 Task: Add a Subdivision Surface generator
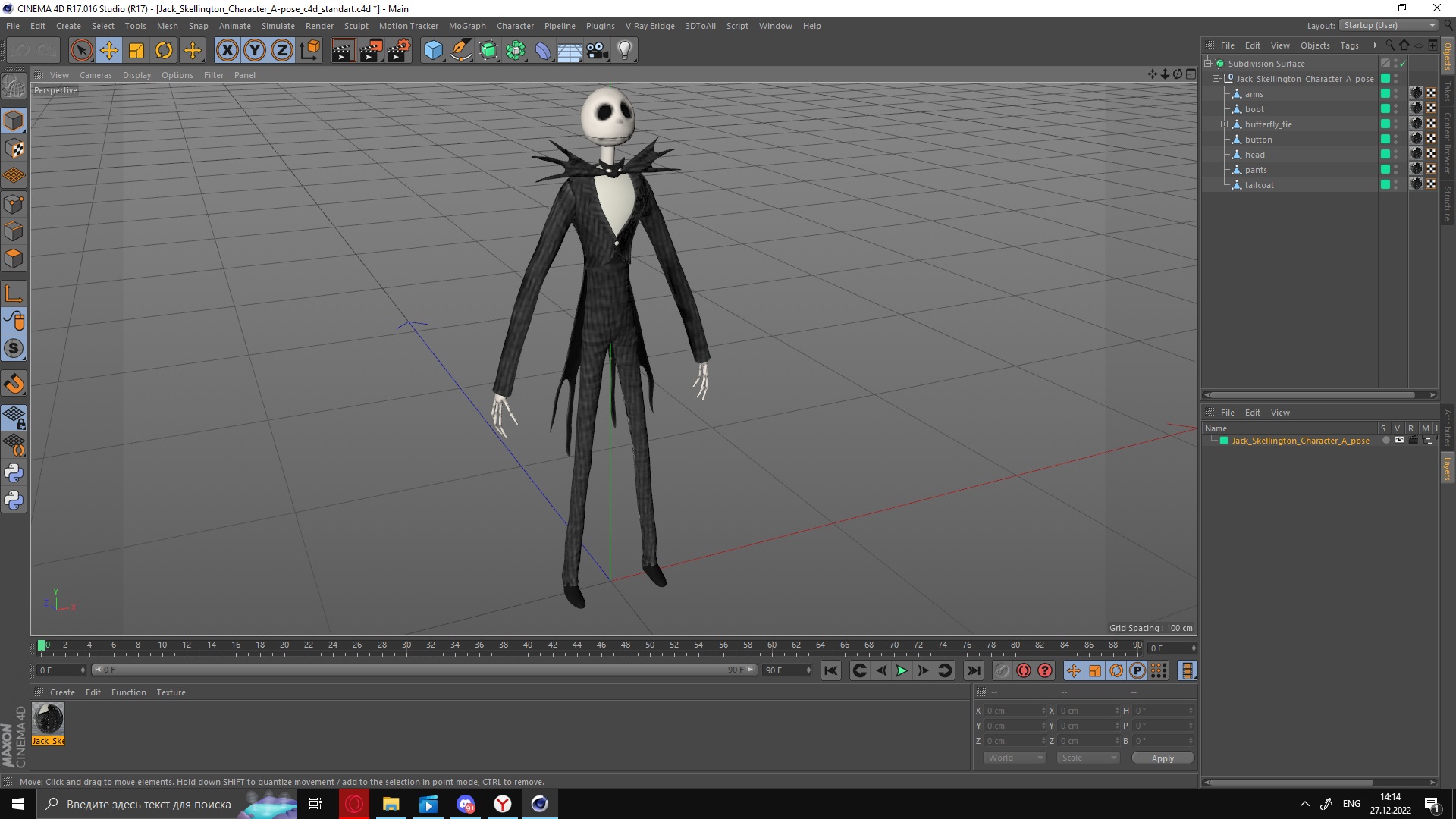pos(488,51)
